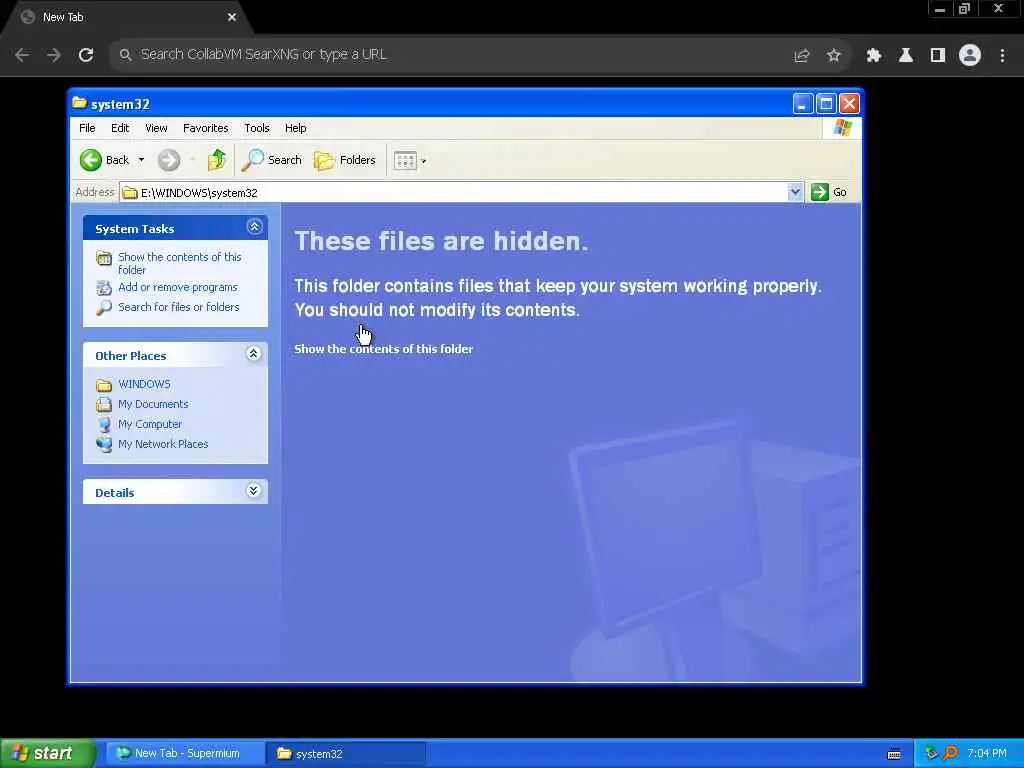Toggle the Folders pane button

pos(345,160)
